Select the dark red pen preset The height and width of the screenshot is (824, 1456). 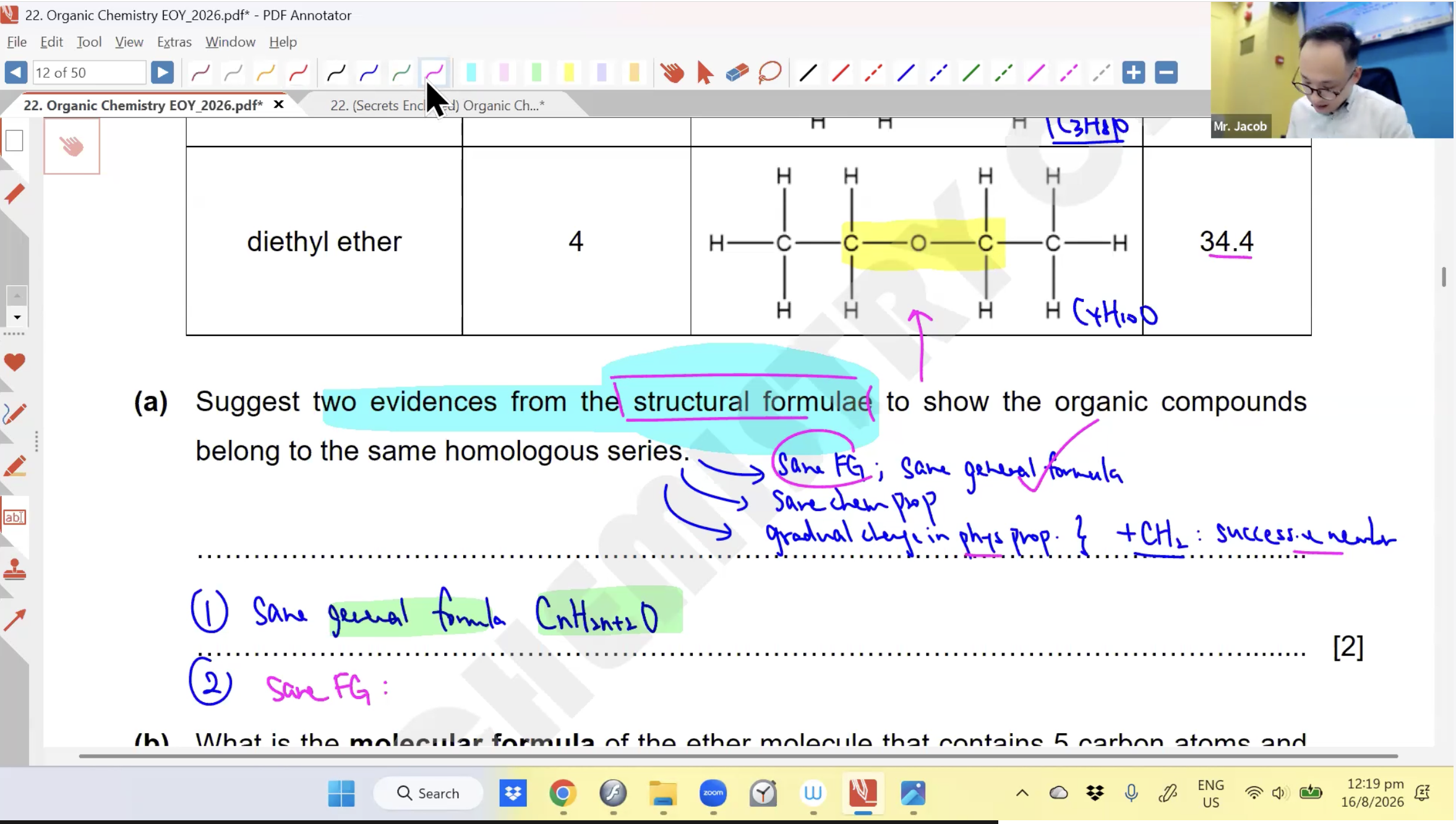click(200, 73)
